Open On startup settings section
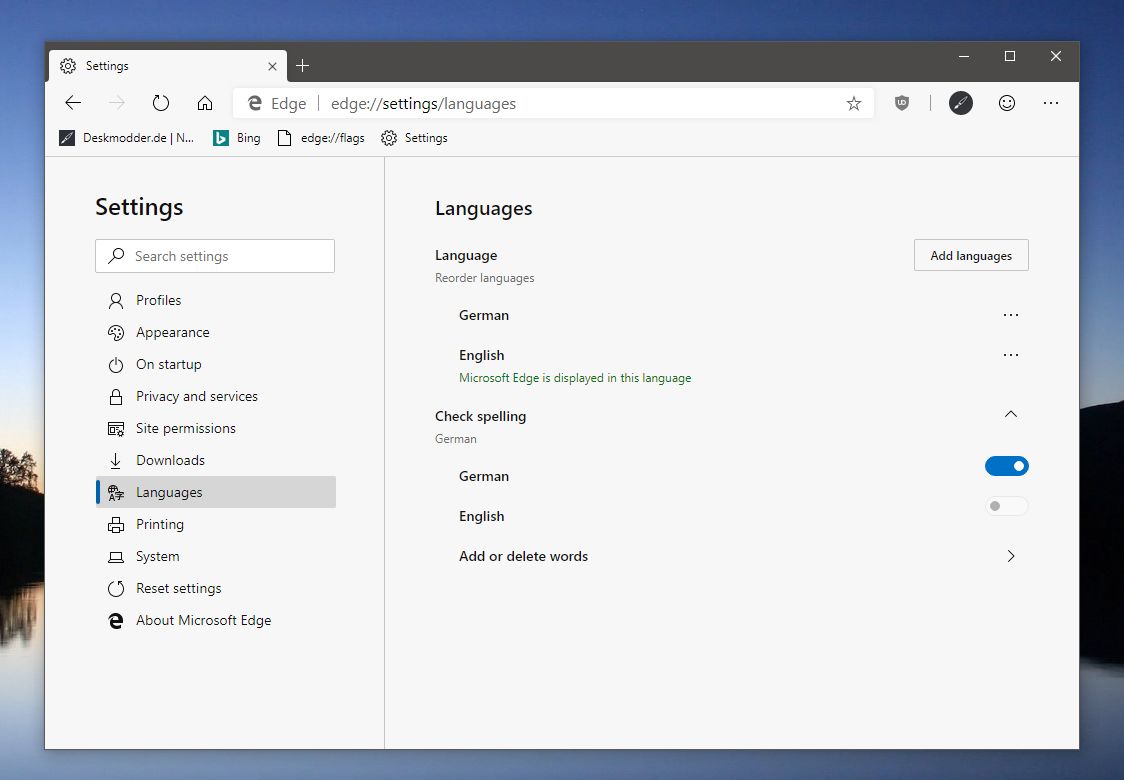 point(216,364)
